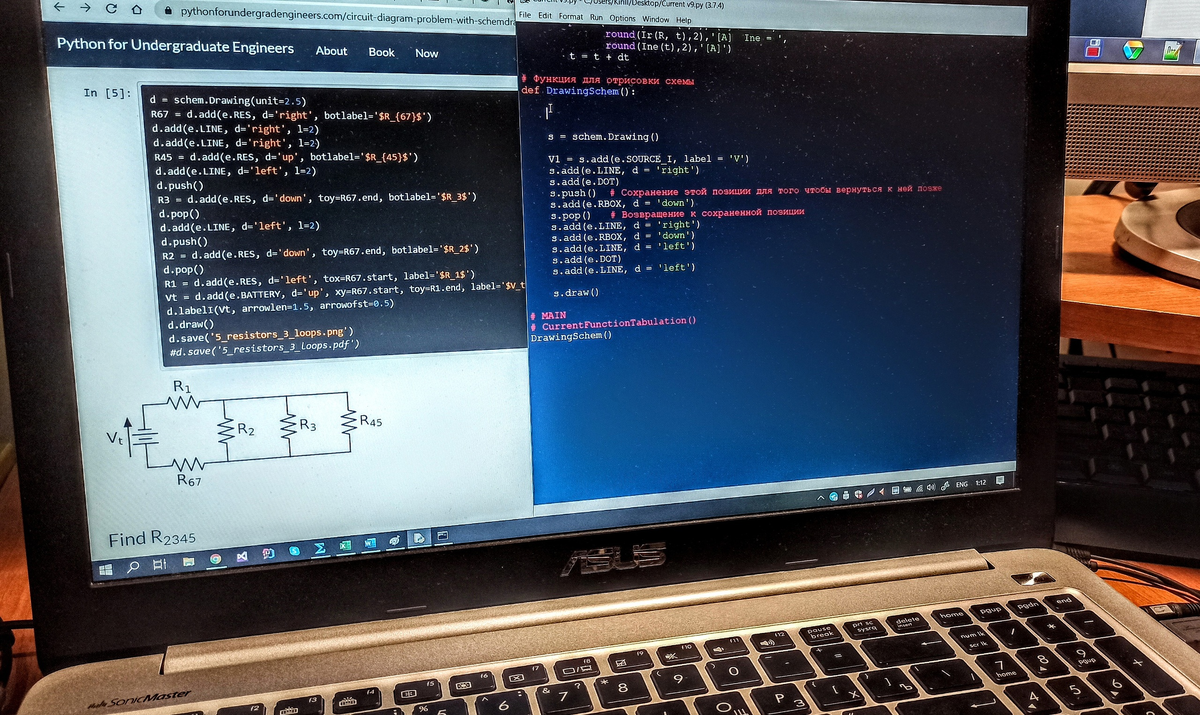Viewport: 1200px width, 715px height.
Task: Open Windows notification center icon
Action: 1000,480
